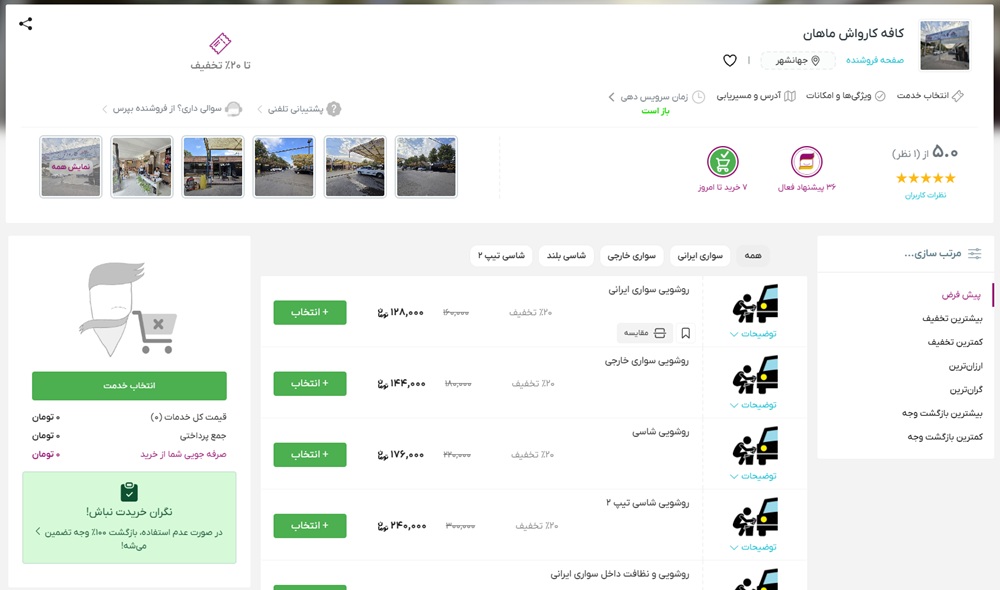The width and height of the screenshot is (1000, 590).
Task: Select the همه filter tab
Action: click(753, 256)
